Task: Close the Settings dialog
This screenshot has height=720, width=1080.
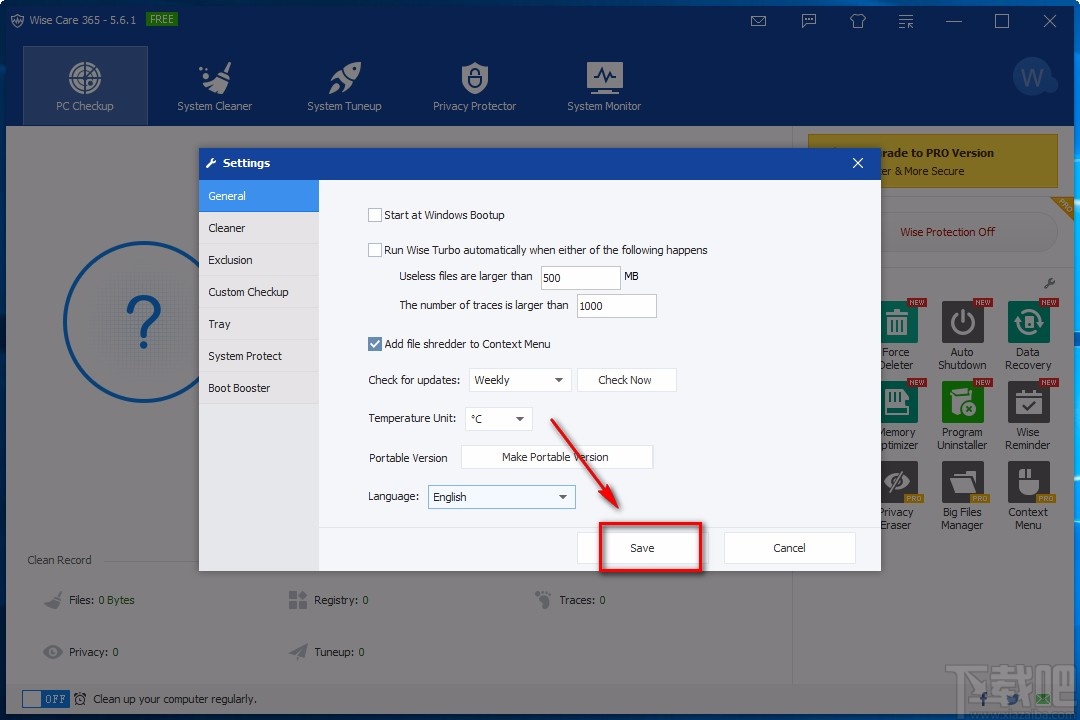Action: click(858, 163)
